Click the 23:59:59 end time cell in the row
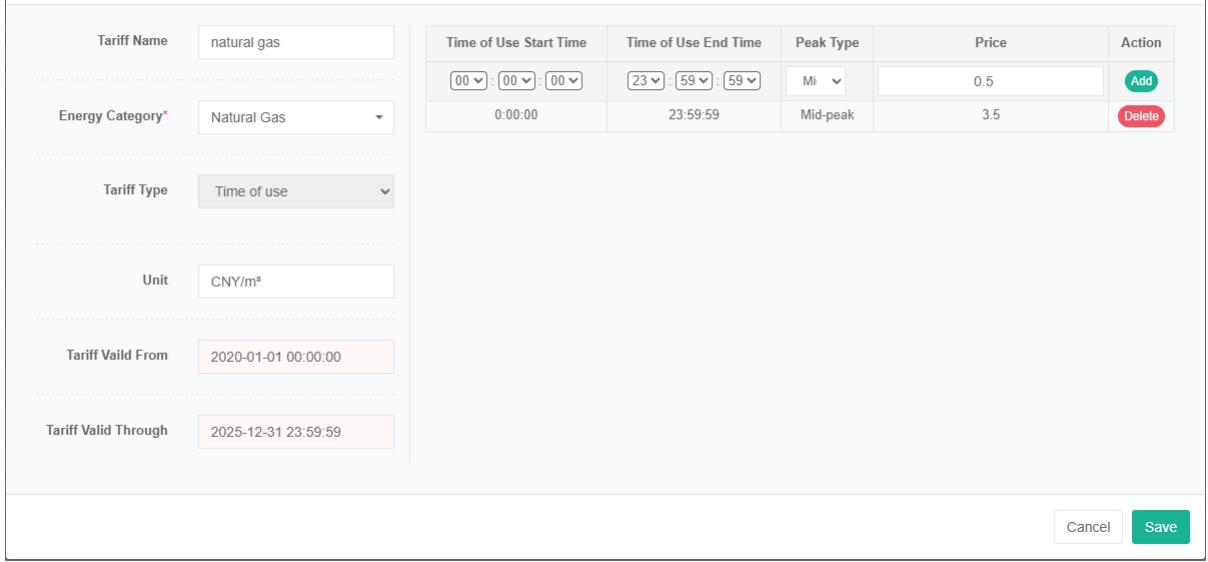Viewport: 1208px width, 562px height. 693,116
